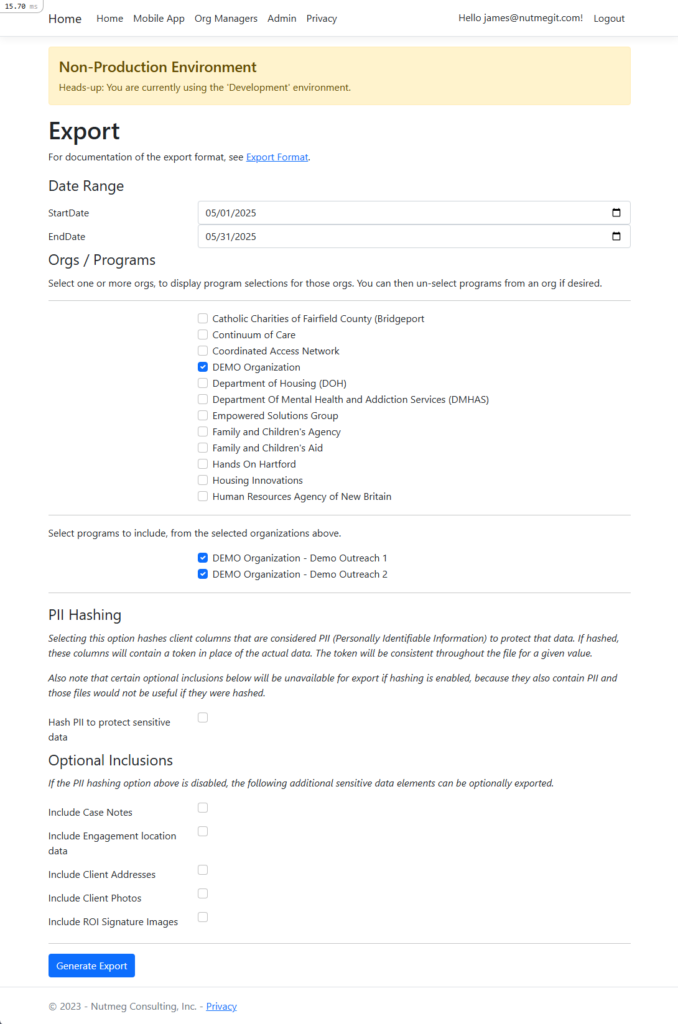Open the Mobile App menu item

coord(159,18)
